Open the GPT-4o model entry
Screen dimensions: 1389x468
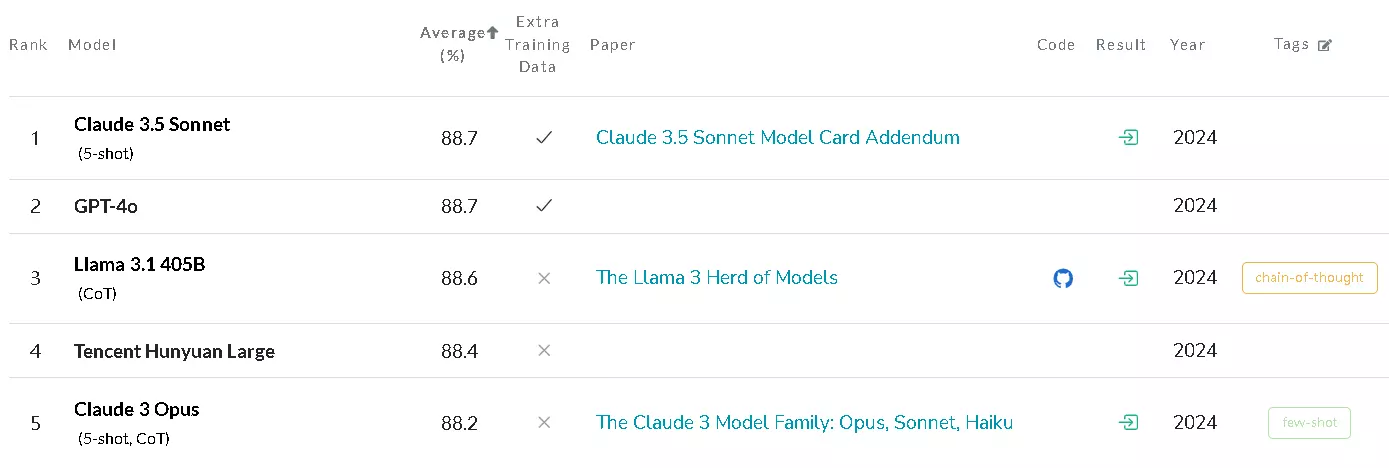[106, 206]
